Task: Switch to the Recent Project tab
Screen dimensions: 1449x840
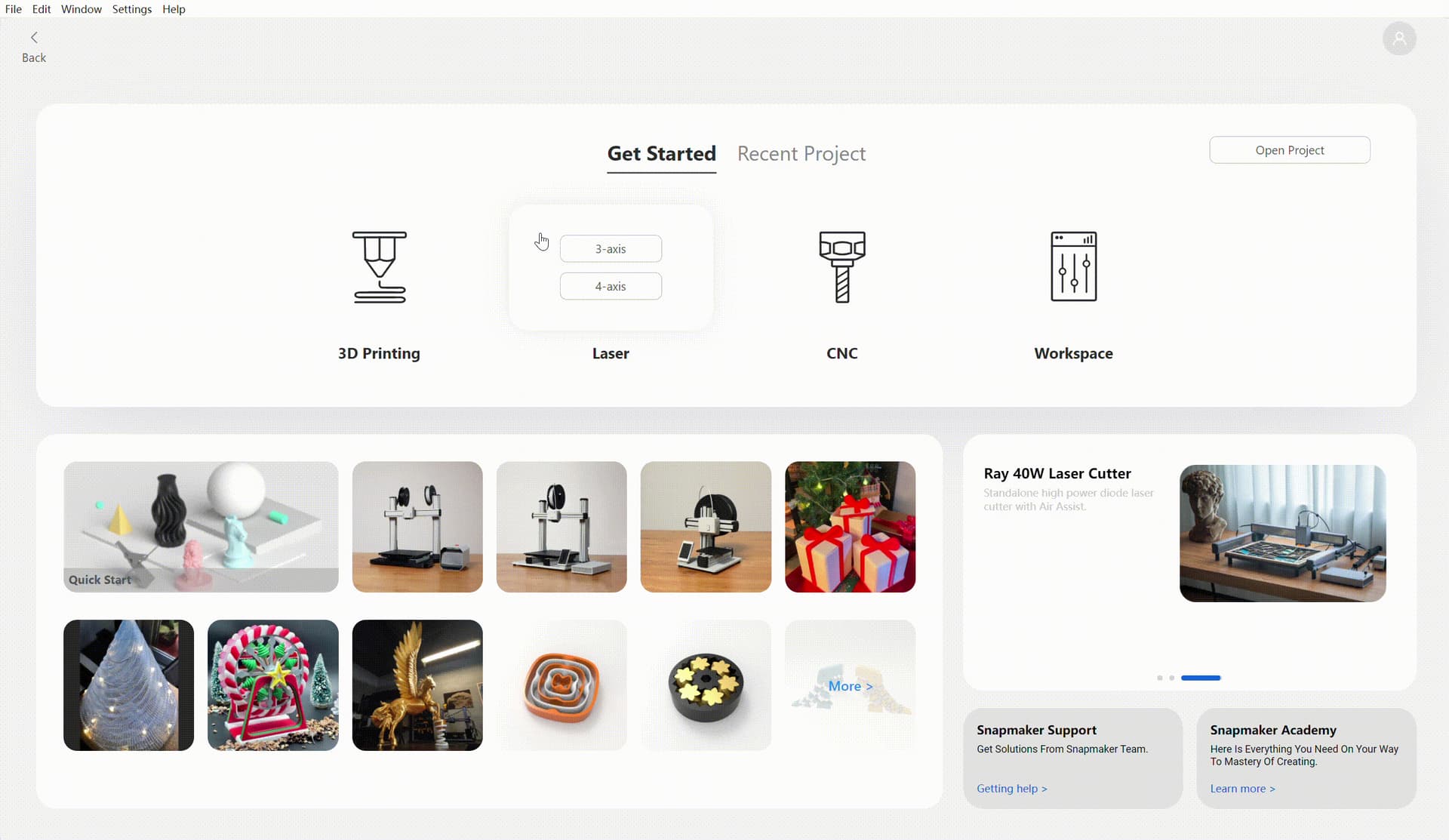Action: 801,154
